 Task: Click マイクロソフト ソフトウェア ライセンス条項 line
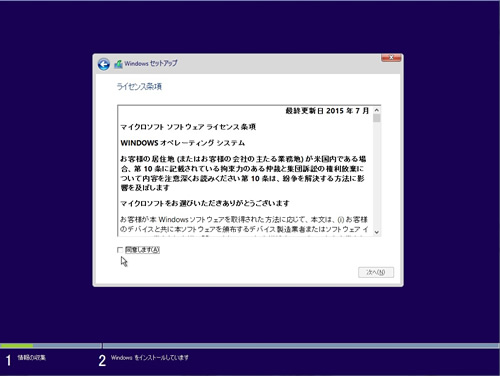point(188,127)
